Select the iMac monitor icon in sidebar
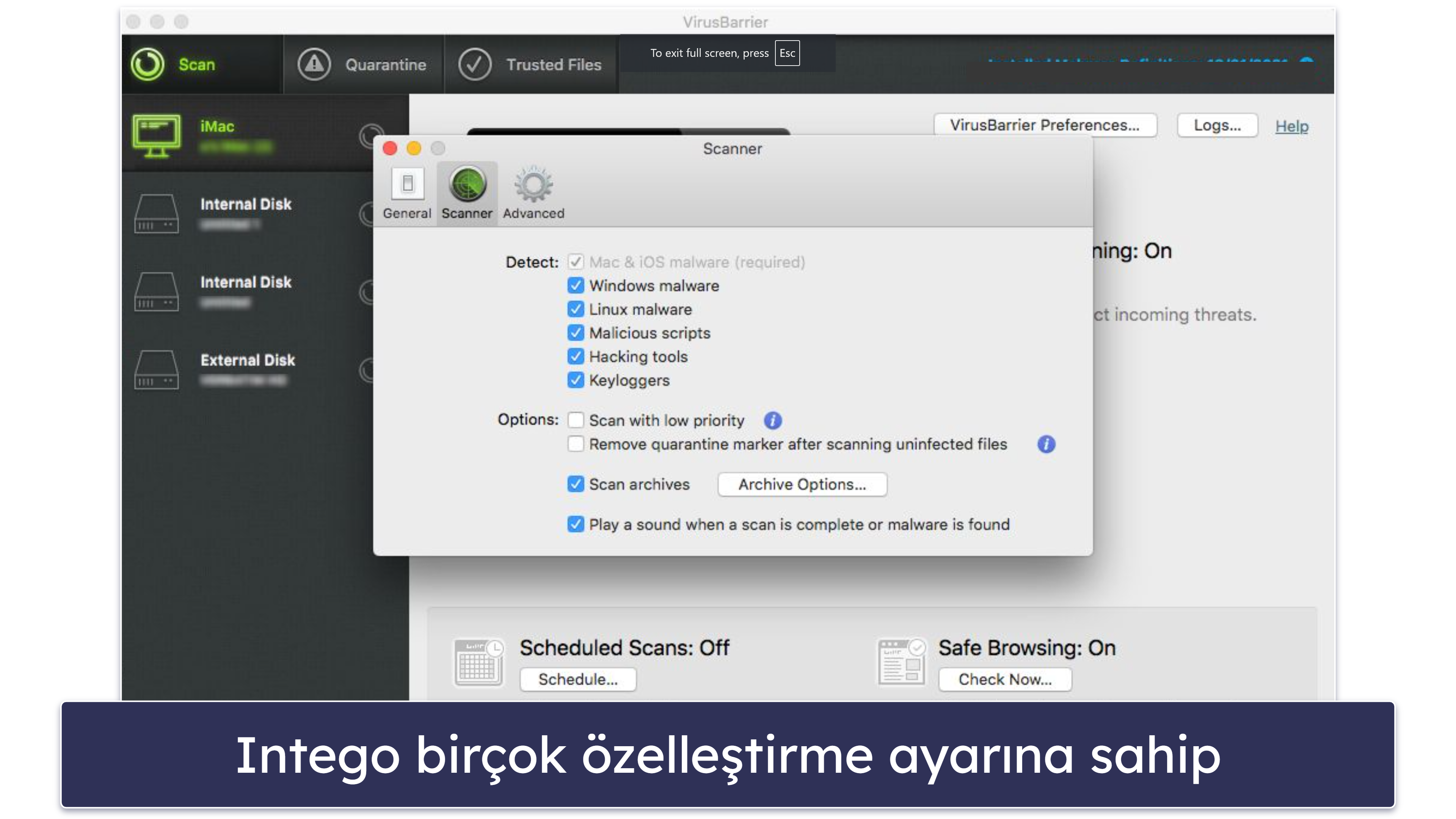Screen dimensions: 1456x819 157,136
